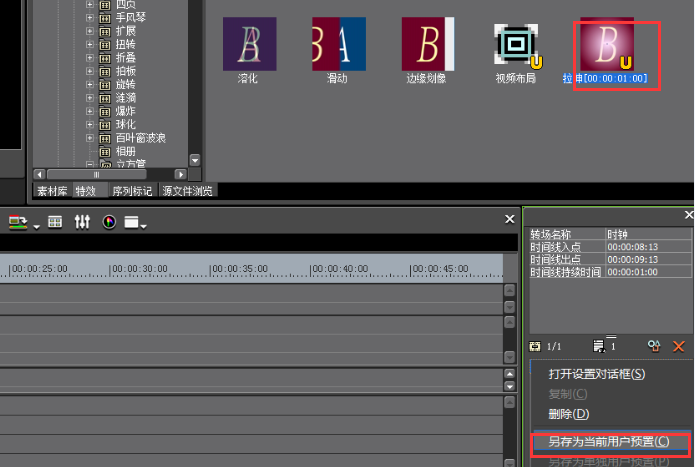Viewport: 695px width, 467px height.
Task: Click folder icon beside 扩展
Action: pyautogui.click(x=105, y=31)
